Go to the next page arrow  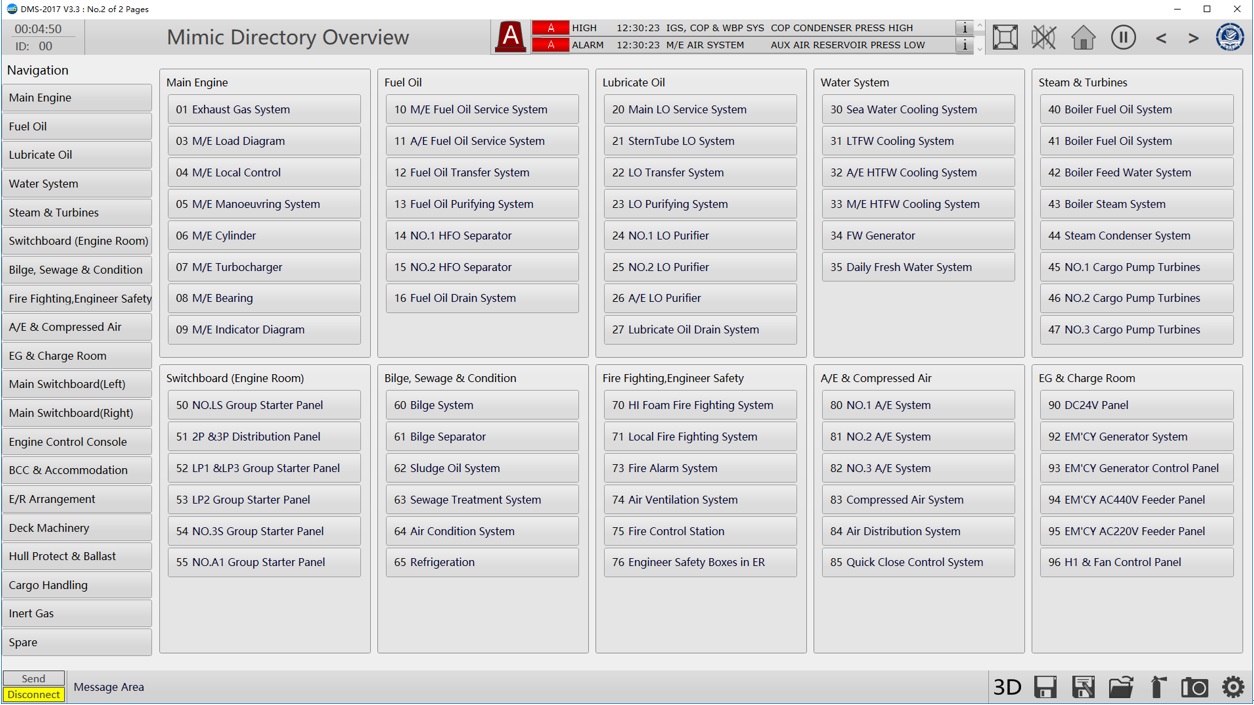point(1193,38)
